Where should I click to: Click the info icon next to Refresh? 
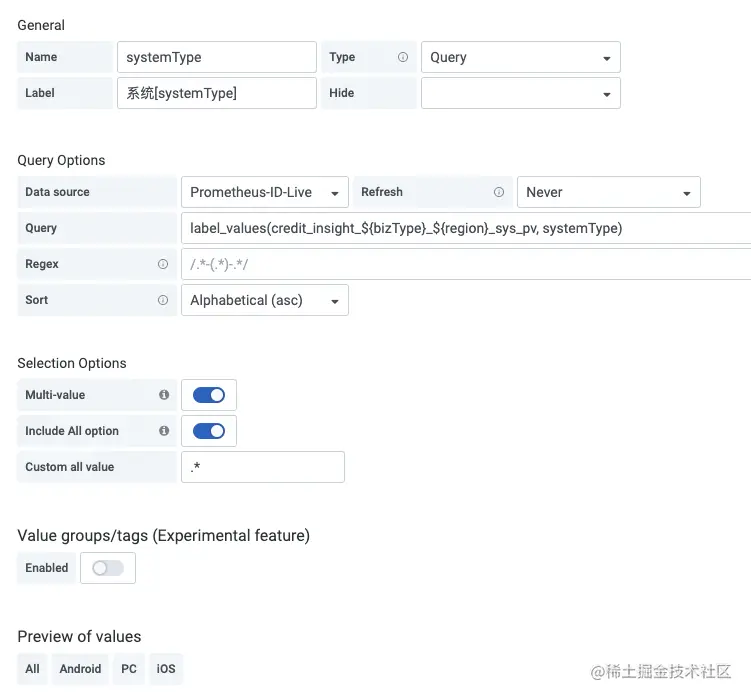point(499,192)
